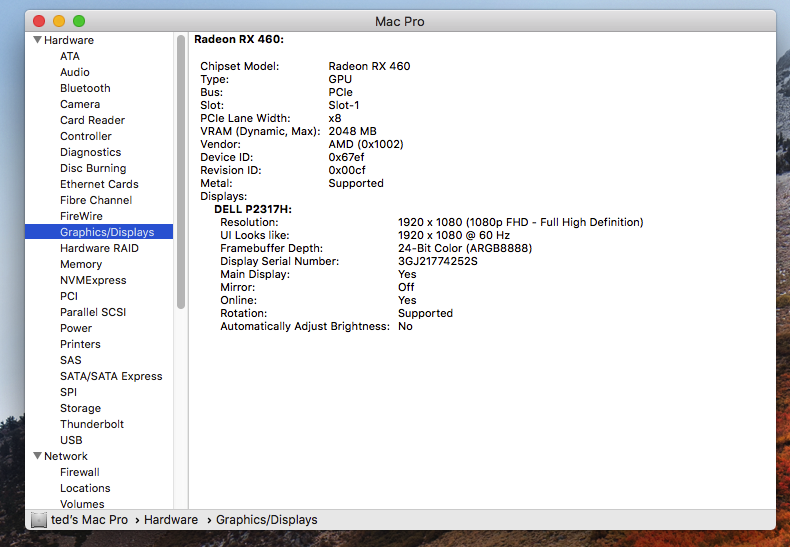Click the vendor value AMD (0x1002)
790x547 pixels.
366,145
